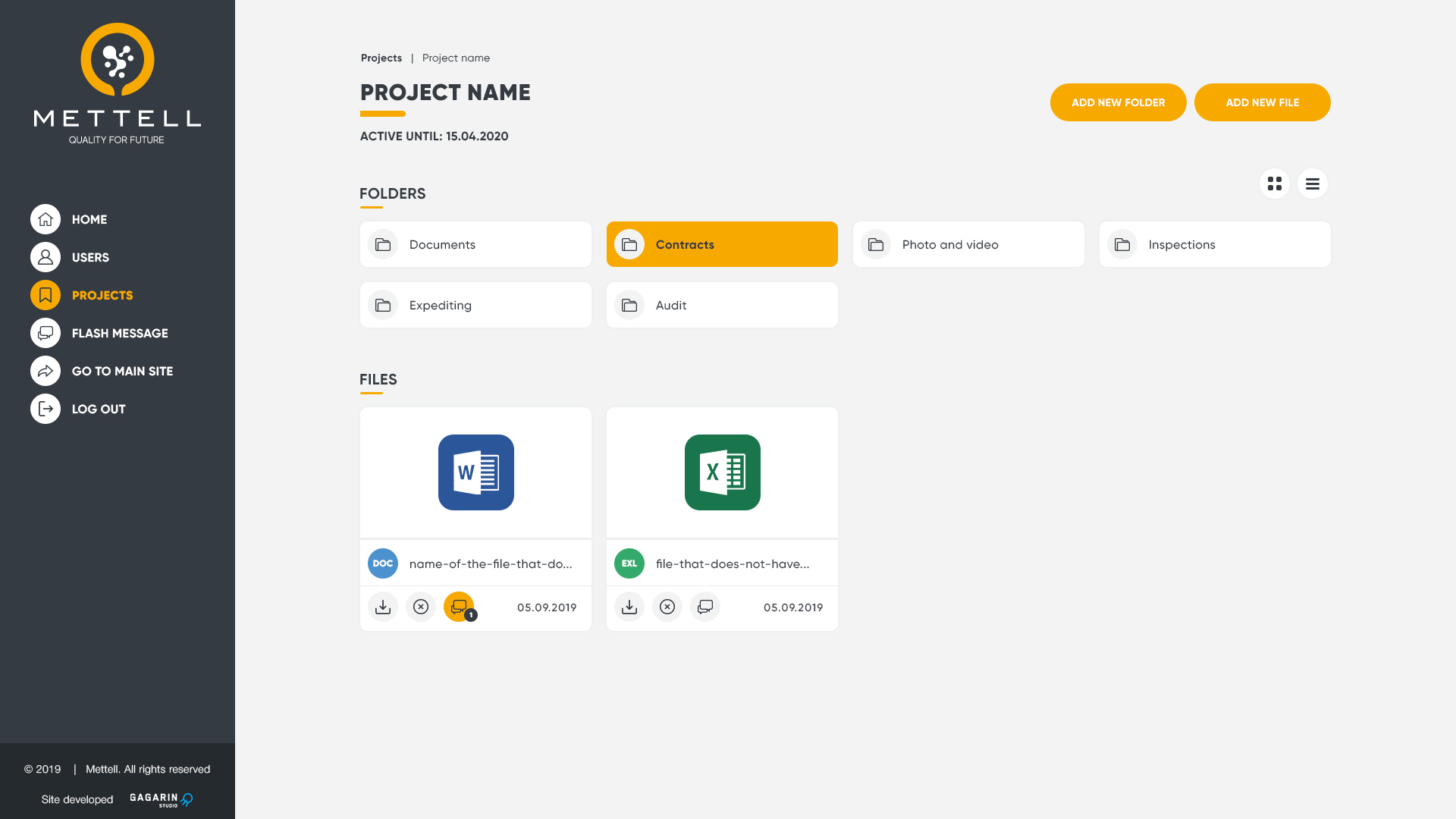Viewport: 1456px width, 819px height.
Task: Open the Contracts folder
Action: pos(721,244)
